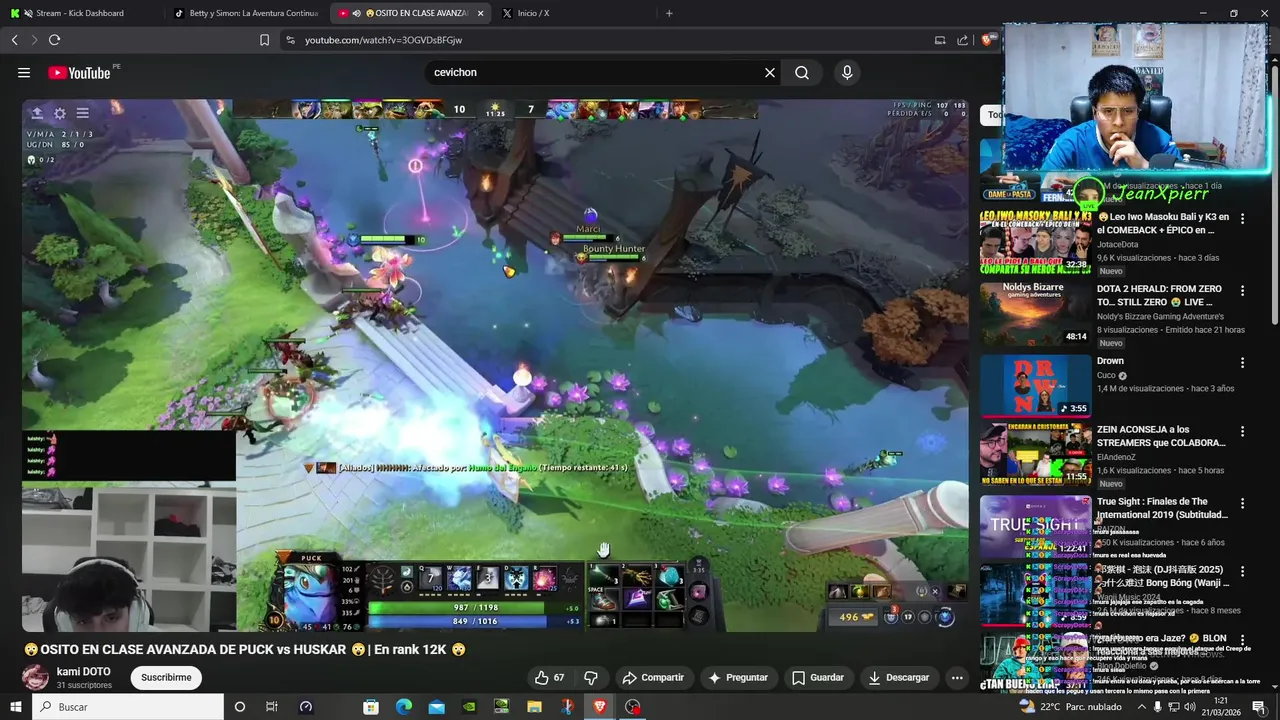Select the URL in the address bar

click(383, 40)
